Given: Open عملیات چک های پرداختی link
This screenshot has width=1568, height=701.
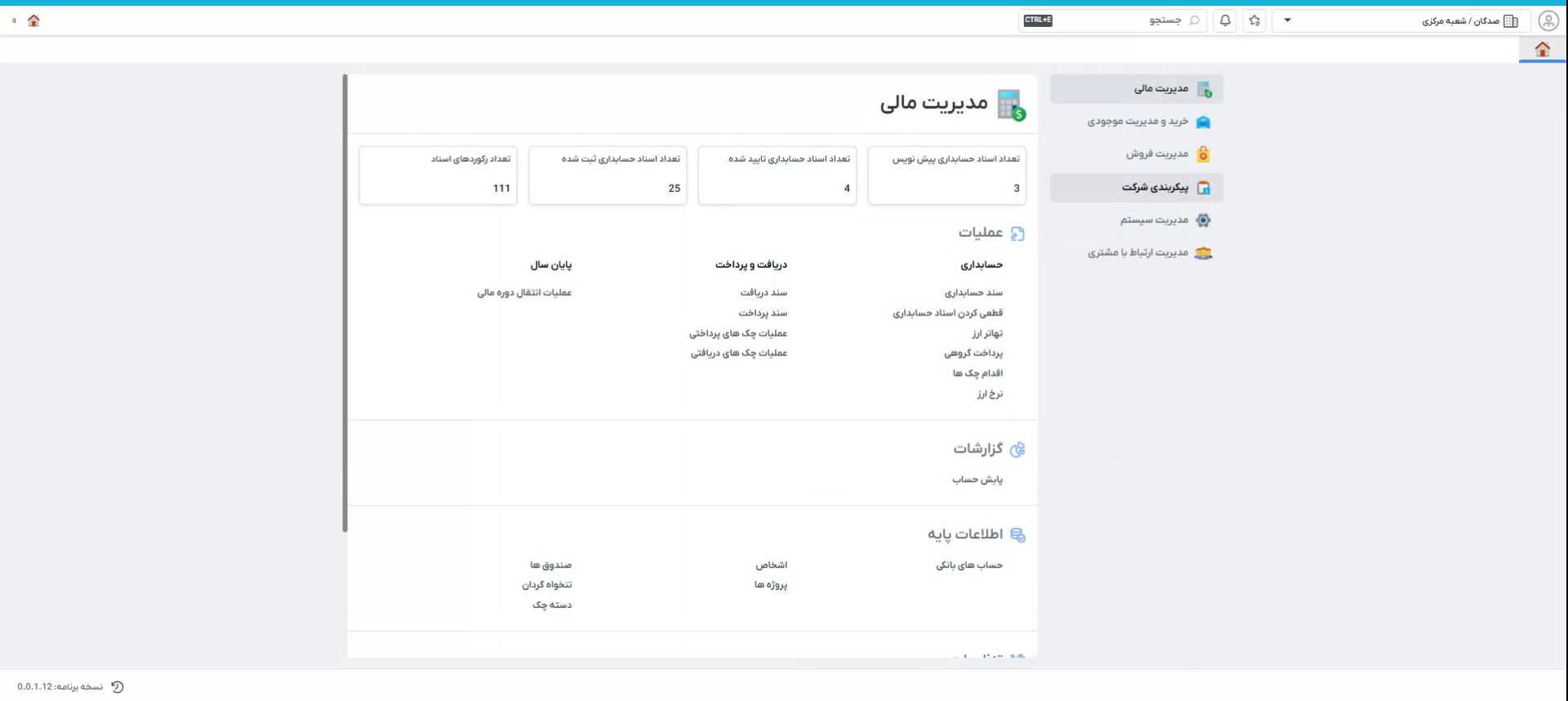Looking at the screenshot, I should point(738,333).
